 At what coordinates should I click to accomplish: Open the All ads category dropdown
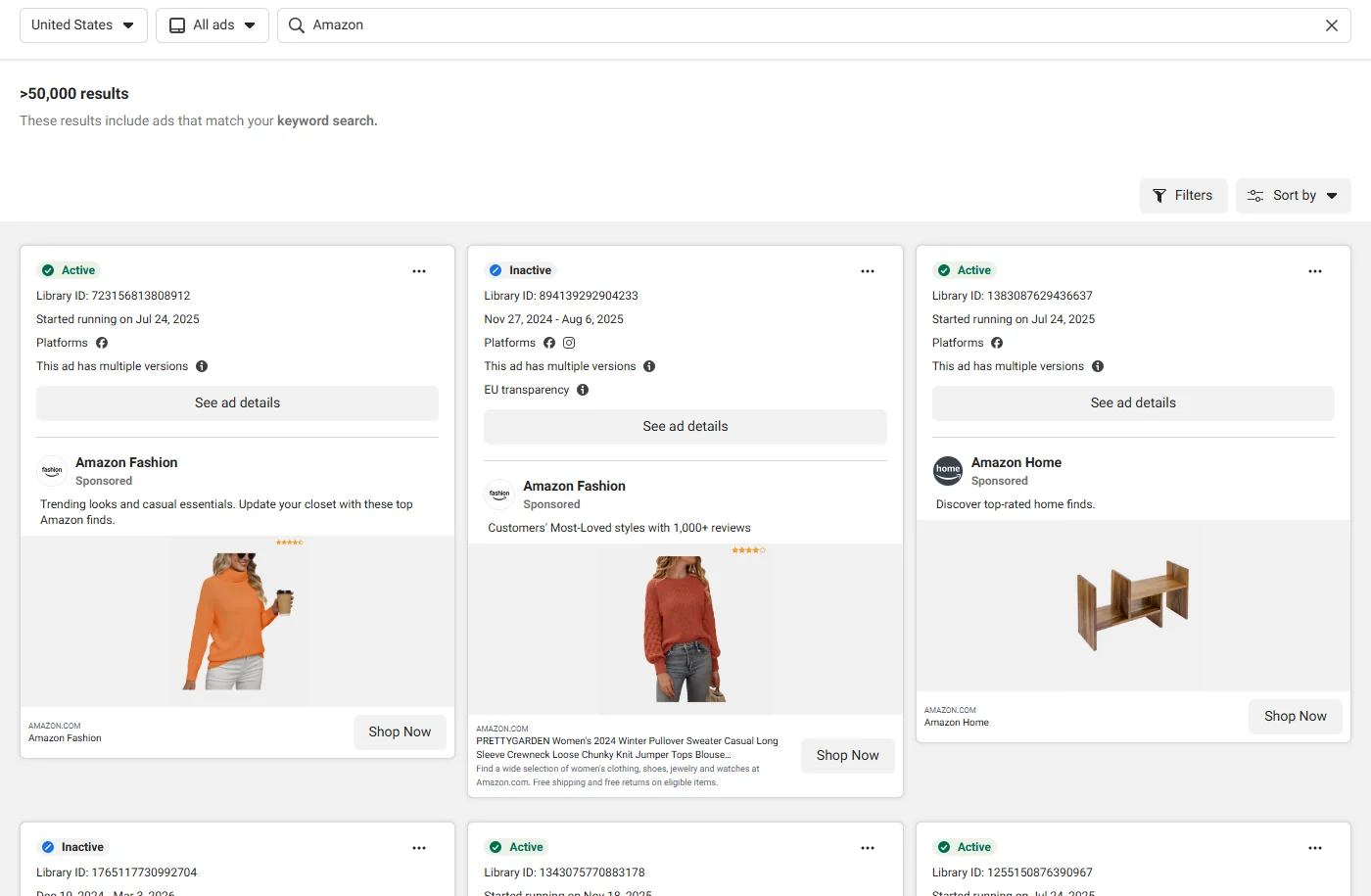point(213,25)
